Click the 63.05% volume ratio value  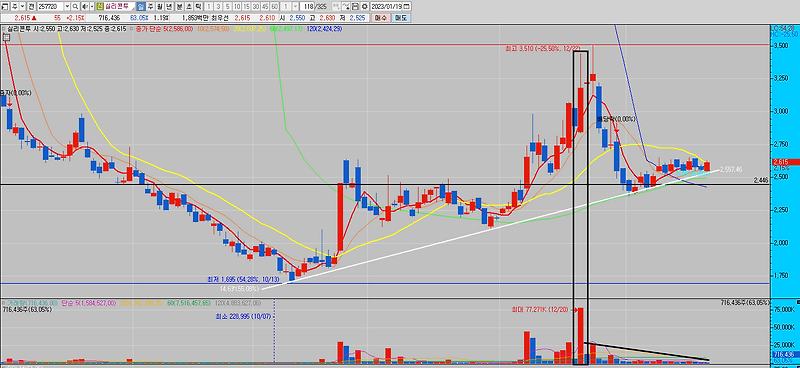(x=139, y=18)
